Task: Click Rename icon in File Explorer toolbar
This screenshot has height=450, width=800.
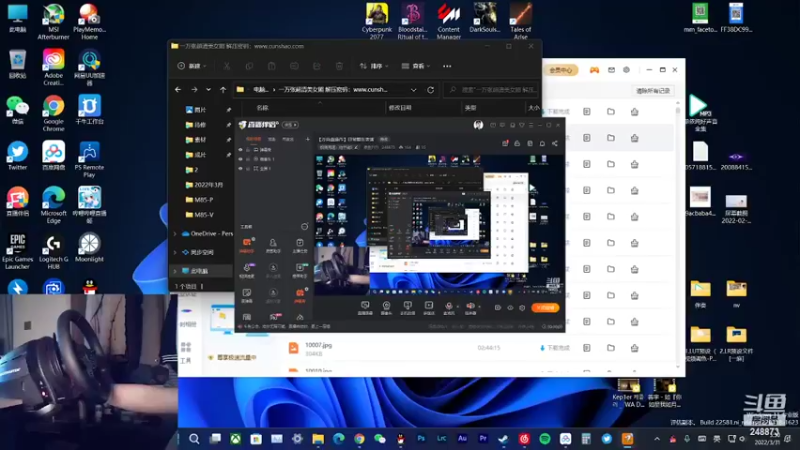Action: click(x=294, y=66)
